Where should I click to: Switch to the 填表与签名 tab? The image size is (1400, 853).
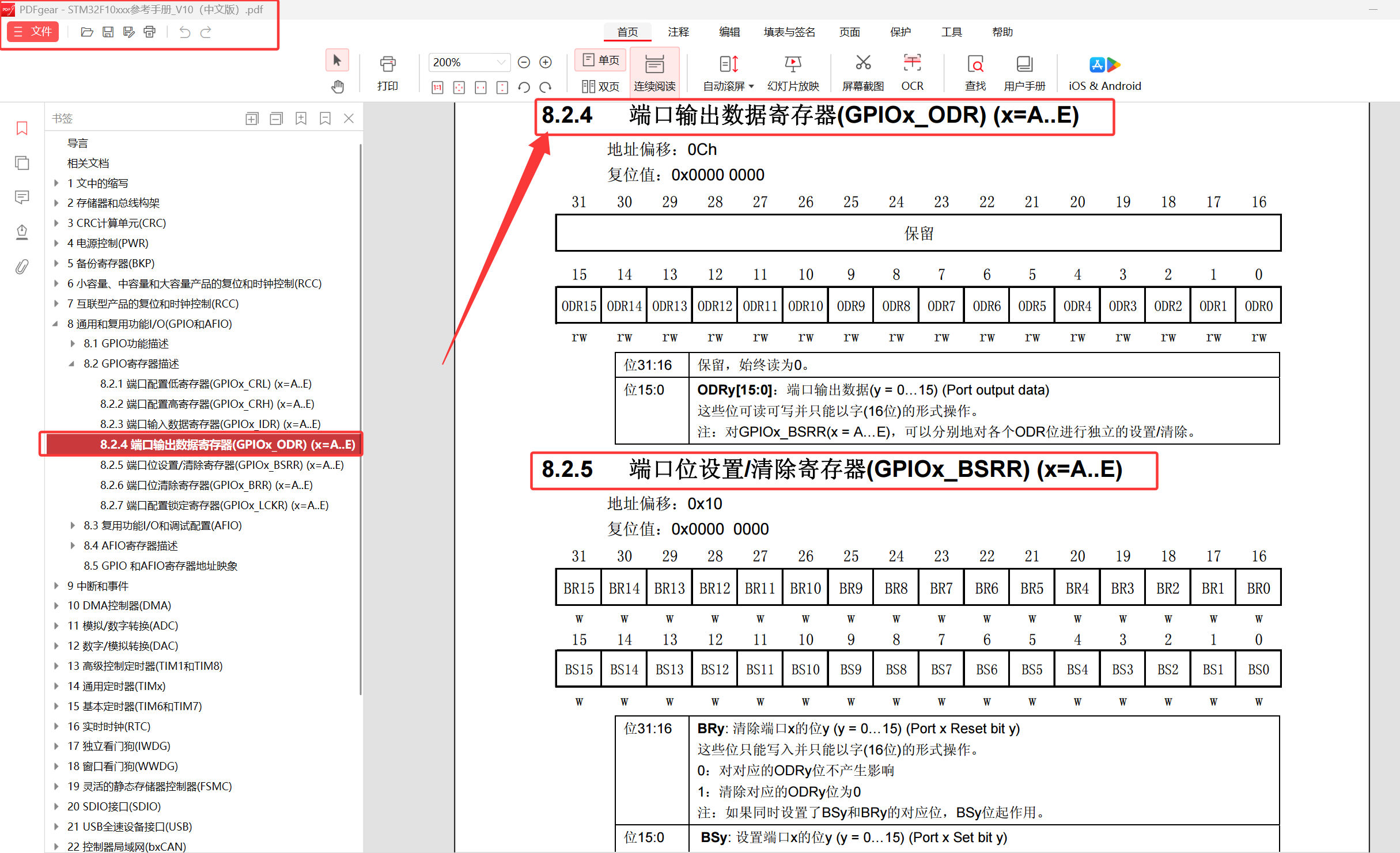[x=789, y=32]
